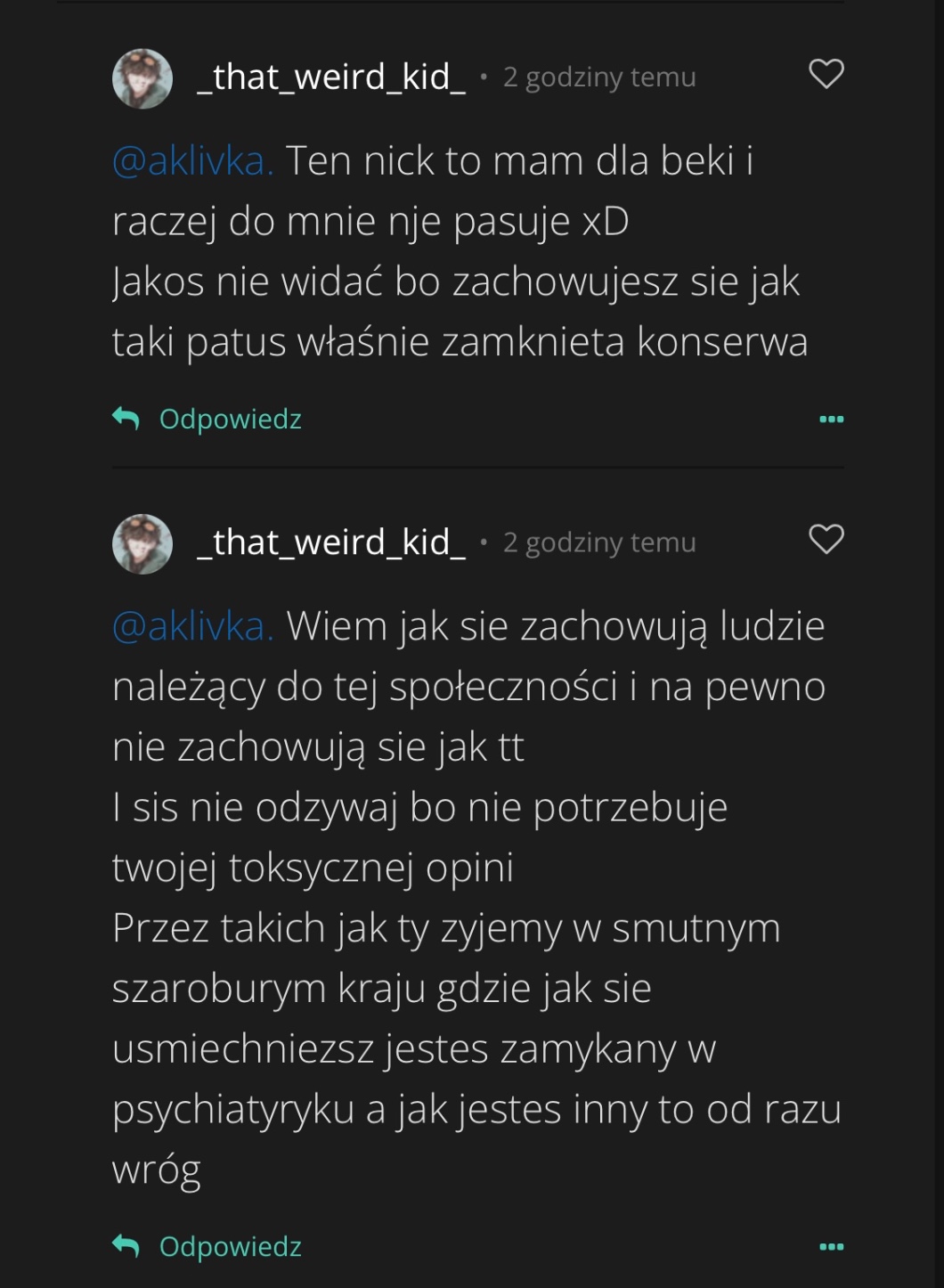Click reply arrow under "zamknieta konserwa" comment

pos(126,418)
